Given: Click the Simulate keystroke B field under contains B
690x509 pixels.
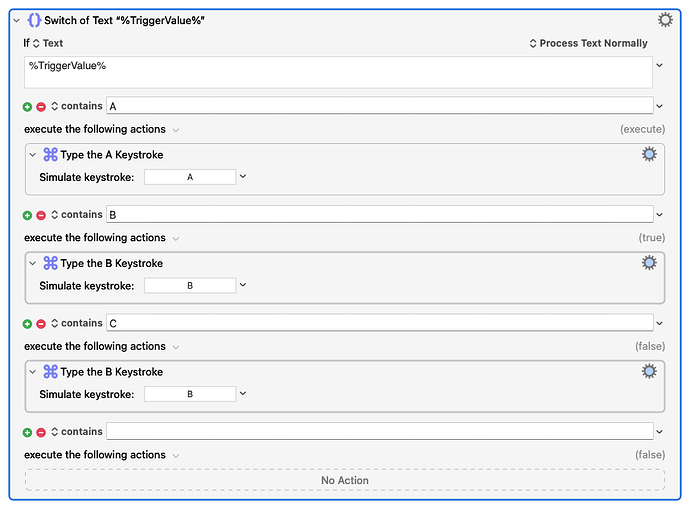Looking at the screenshot, I should [x=190, y=286].
